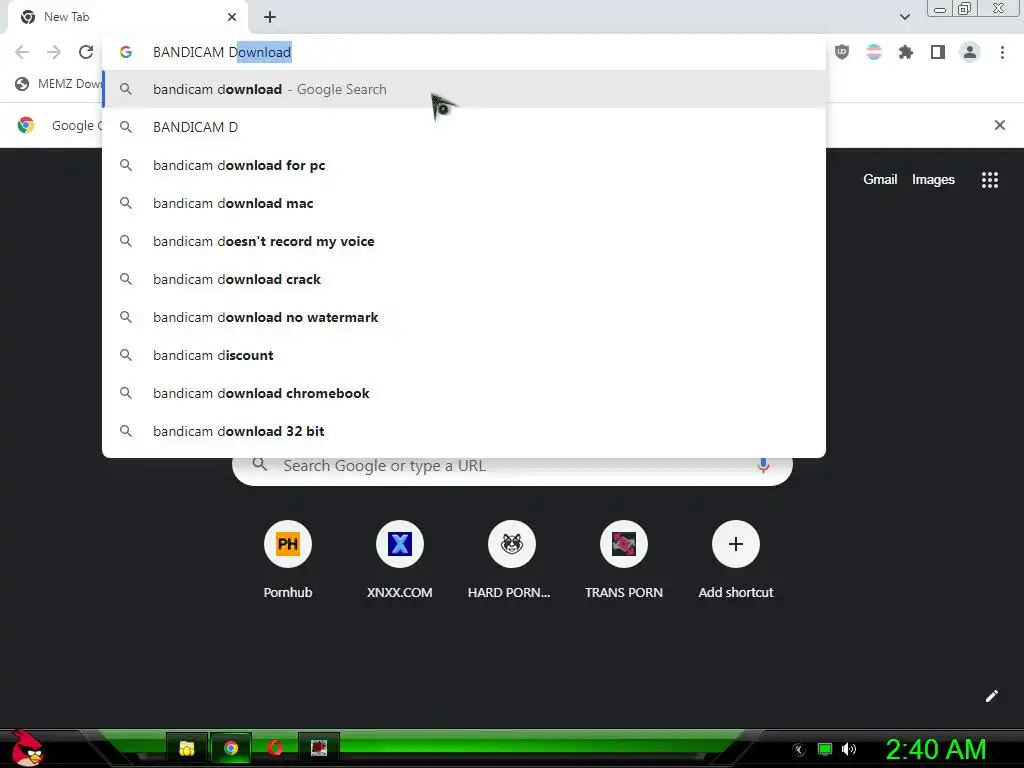This screenshot has width=1024, height=768.
Task: Choose bandicam download mac suggestion
Action: point(464,203)
